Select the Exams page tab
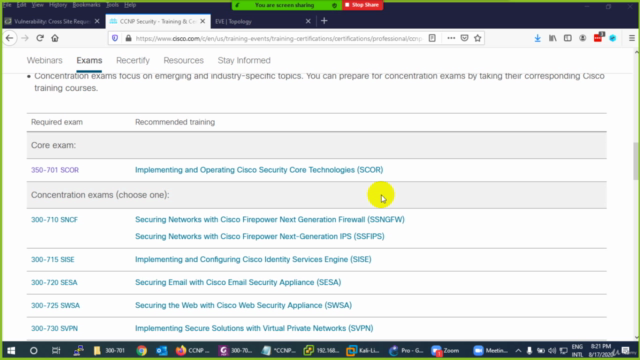Viewport: 640px width, 360px height. click(x=89, y=60)
